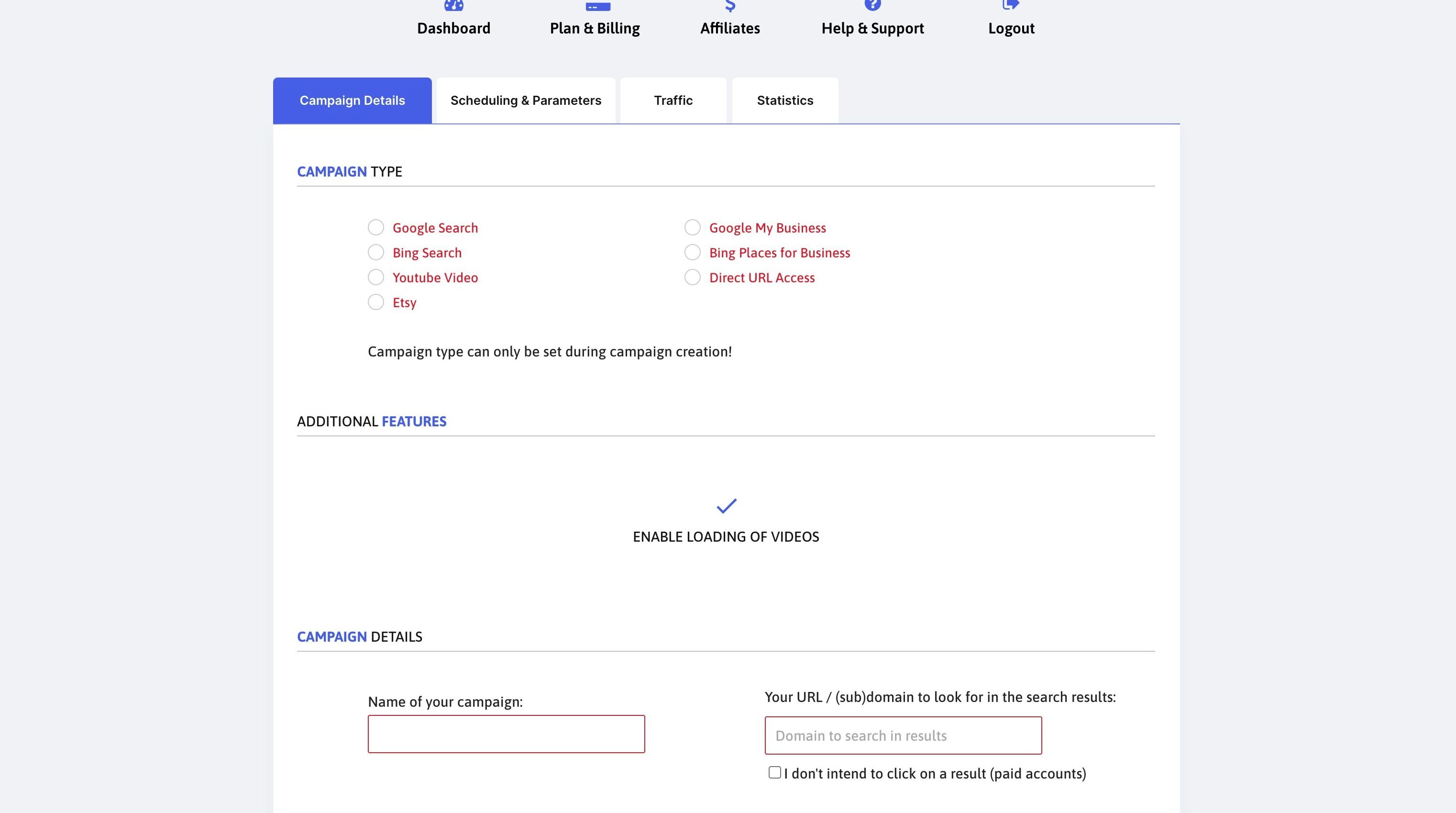
Task: Switch to the Campaign Details tab
Action: 352,100
